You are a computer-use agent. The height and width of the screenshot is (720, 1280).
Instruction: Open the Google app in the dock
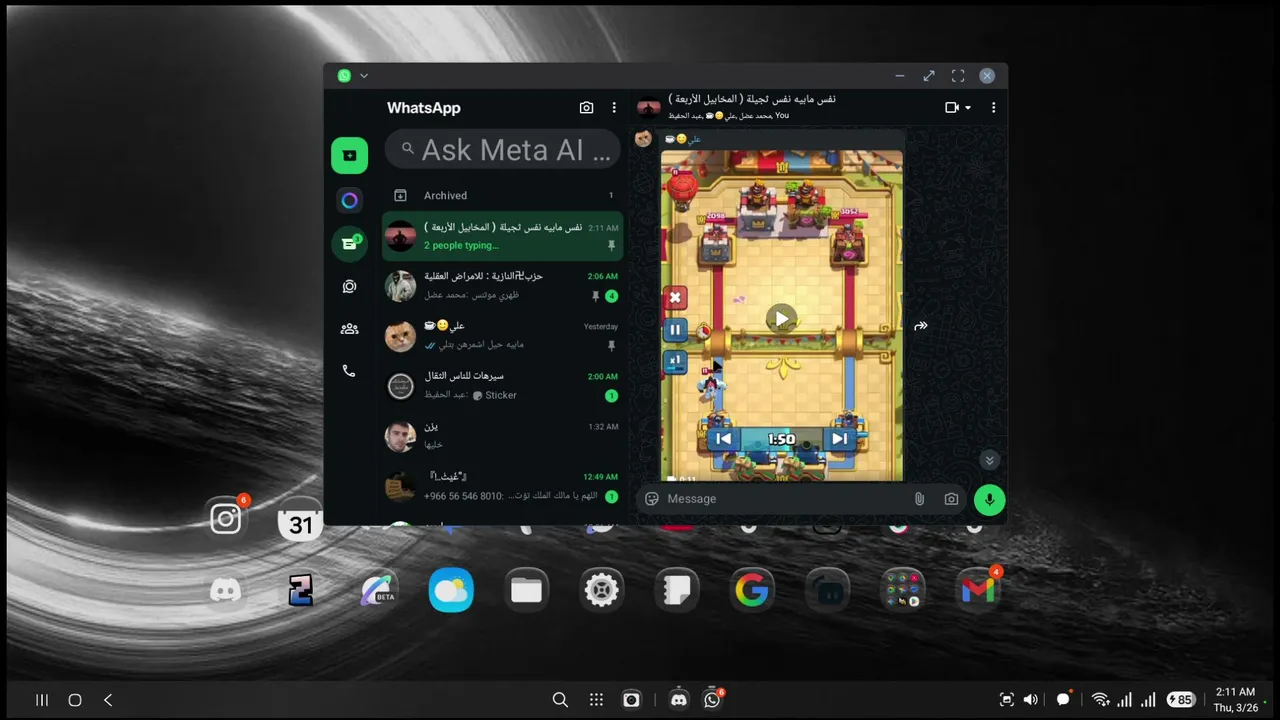752,591
